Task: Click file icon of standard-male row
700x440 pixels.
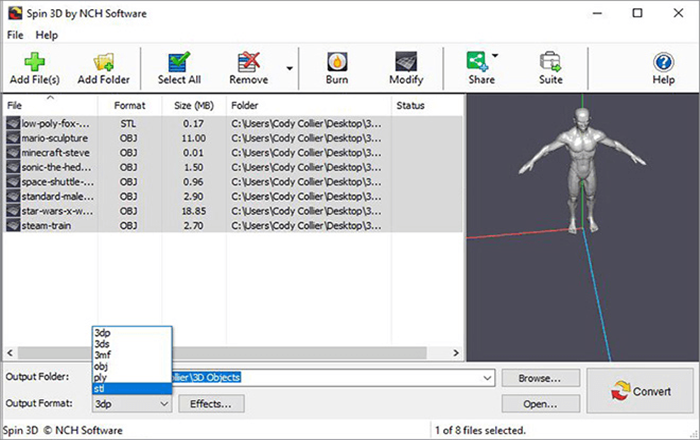Action: (13, 196)
